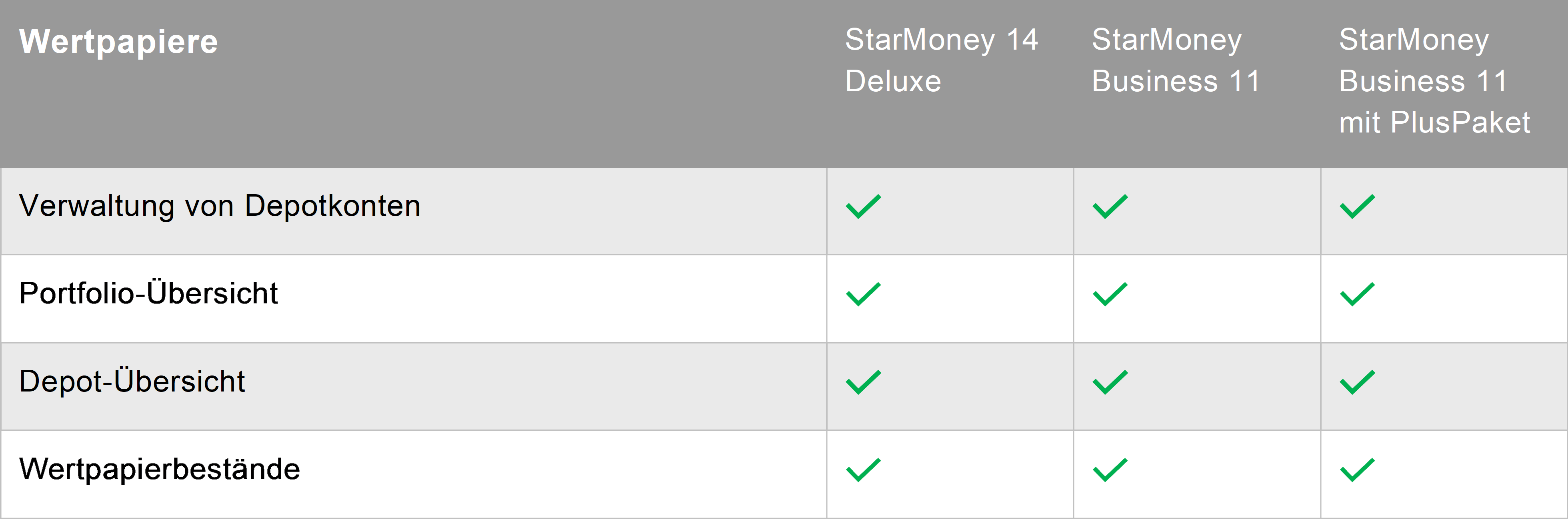Click the Portfolio-Übersicht row label
This screenshot has width=1568, height=522.
[x=148, y=293]
